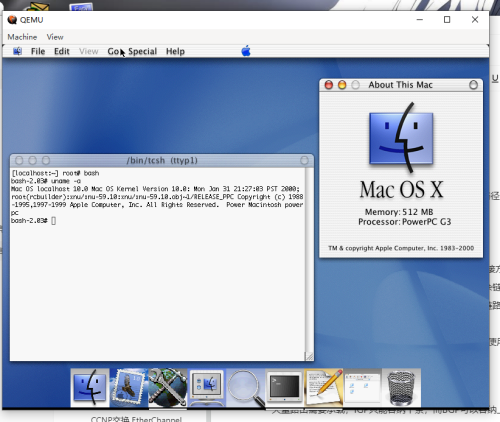Launch the Mail stamp dock icon
Viewport: 500px width, 422px height.
(129, 387)
